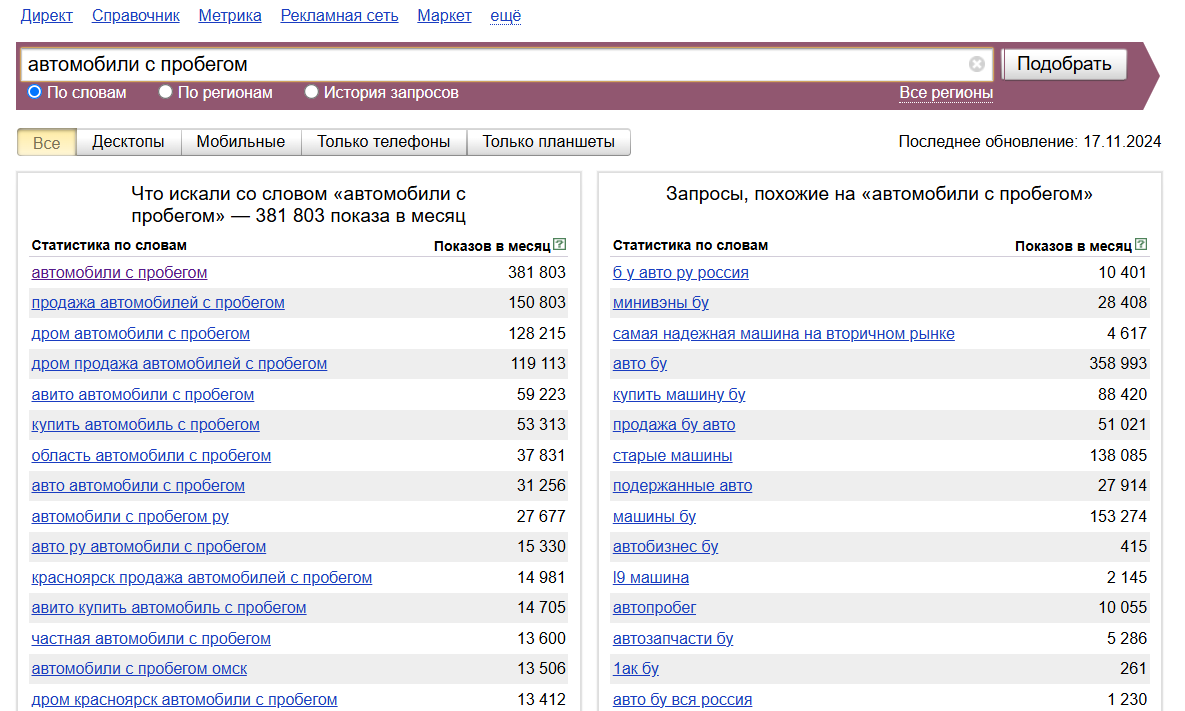Open 'автомобили с пробегом омск' link

(x=139, y=669)
